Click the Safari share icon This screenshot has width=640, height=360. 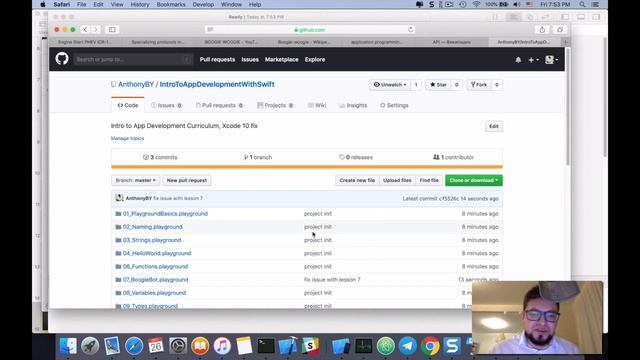[542, 29]
